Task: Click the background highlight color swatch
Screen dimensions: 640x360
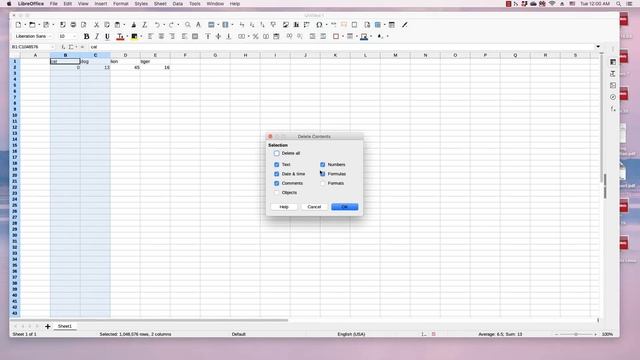Action: point(134,36)
